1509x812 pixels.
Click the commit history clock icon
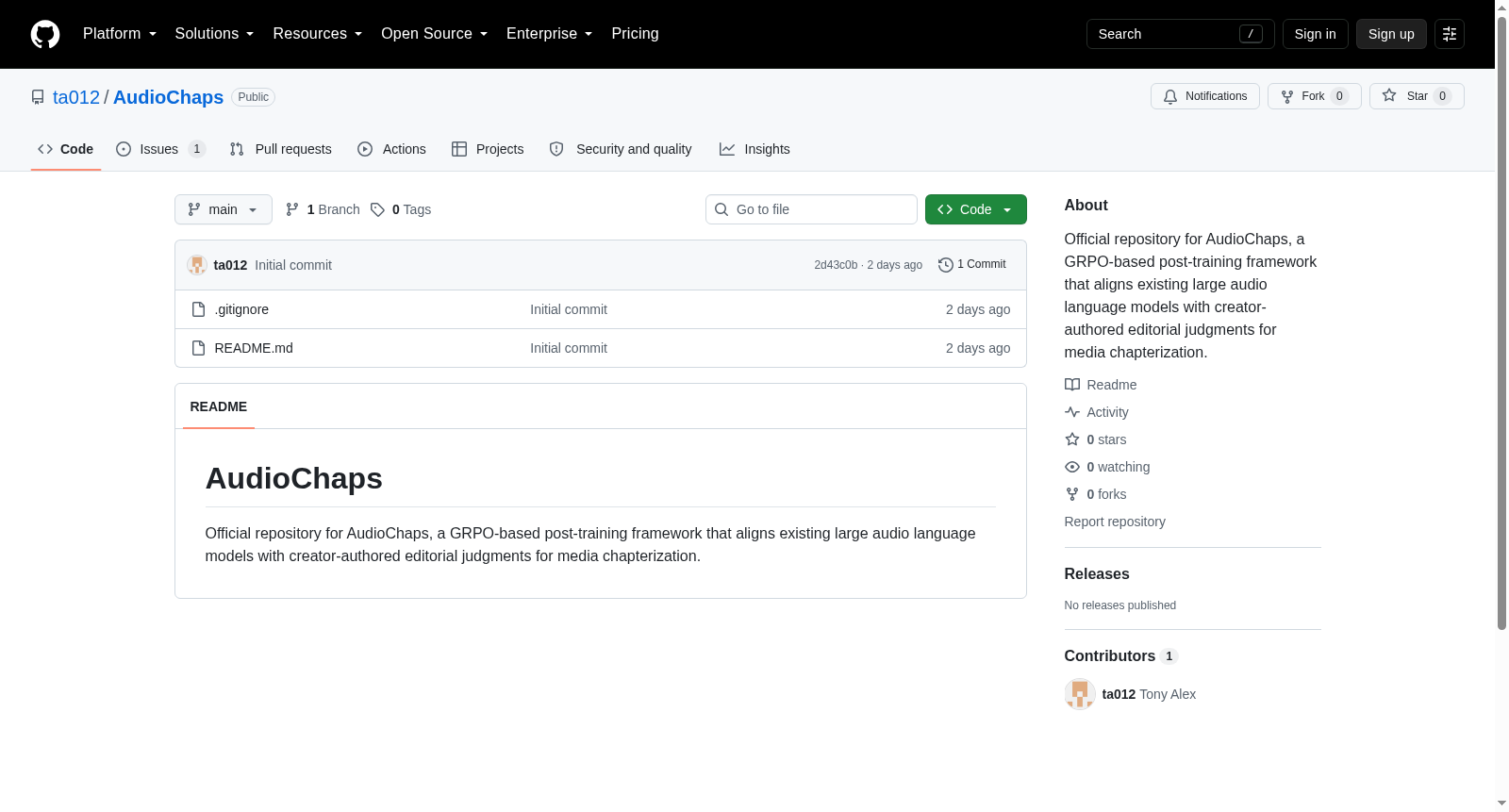[946, 265]
